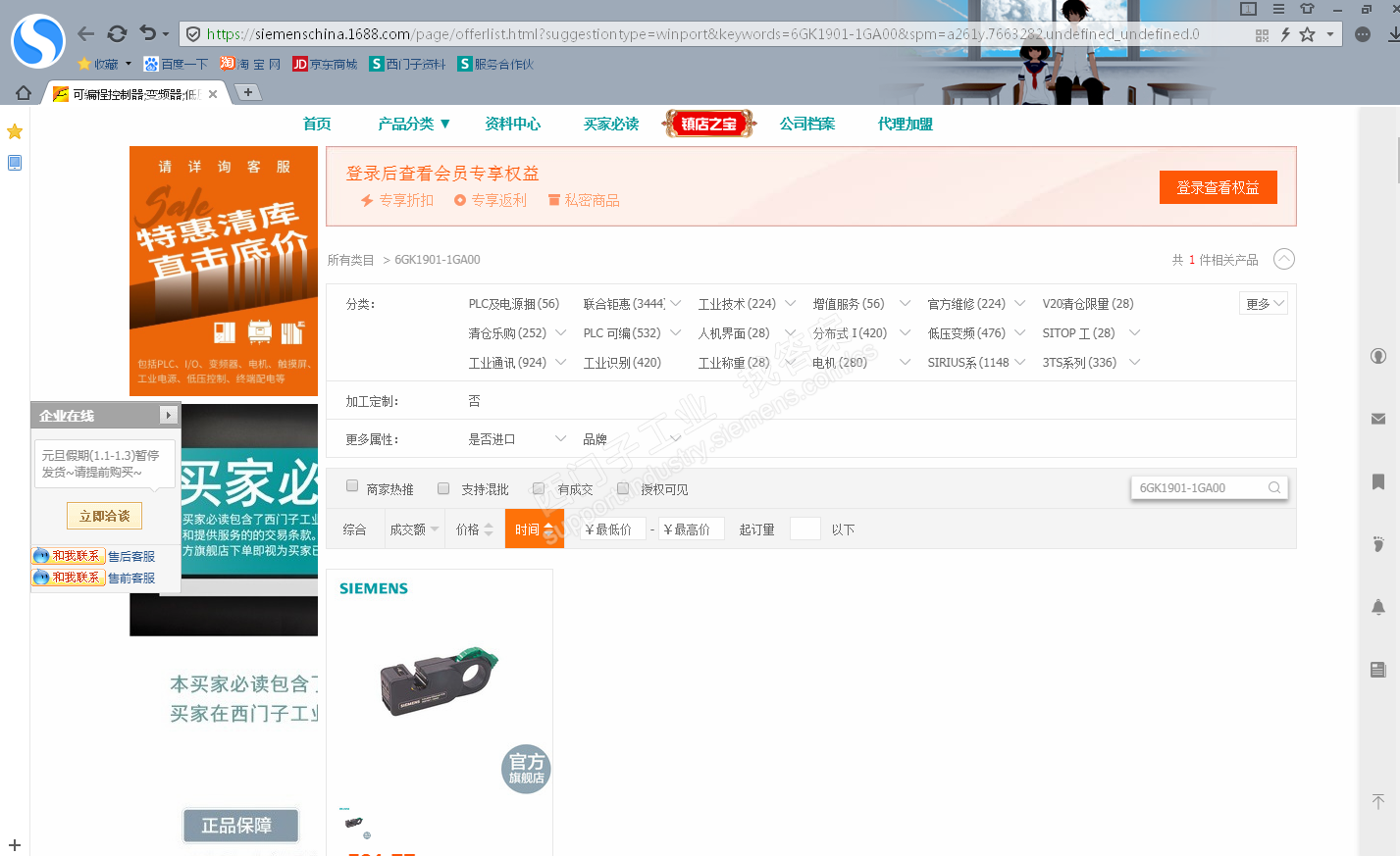
Task: Bookmark this page with the star icon
Action: pyautogui.click(x=1307, y=34)
